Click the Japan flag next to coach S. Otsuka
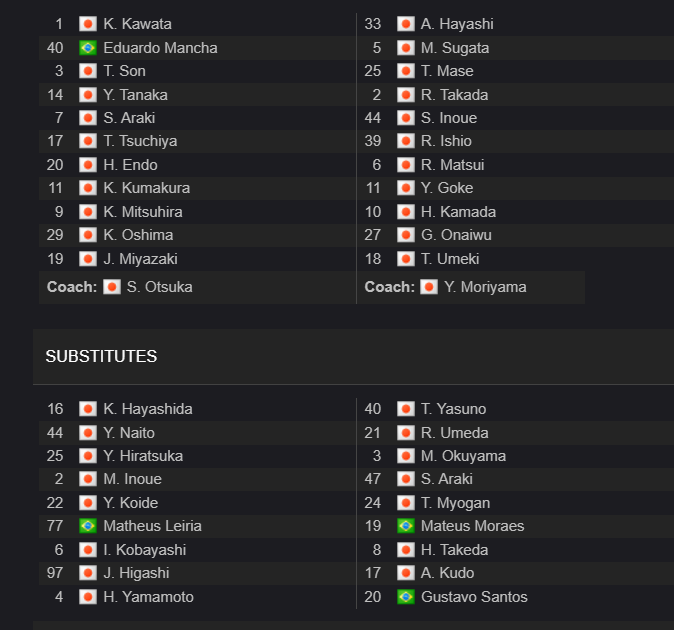 (112, 287)
